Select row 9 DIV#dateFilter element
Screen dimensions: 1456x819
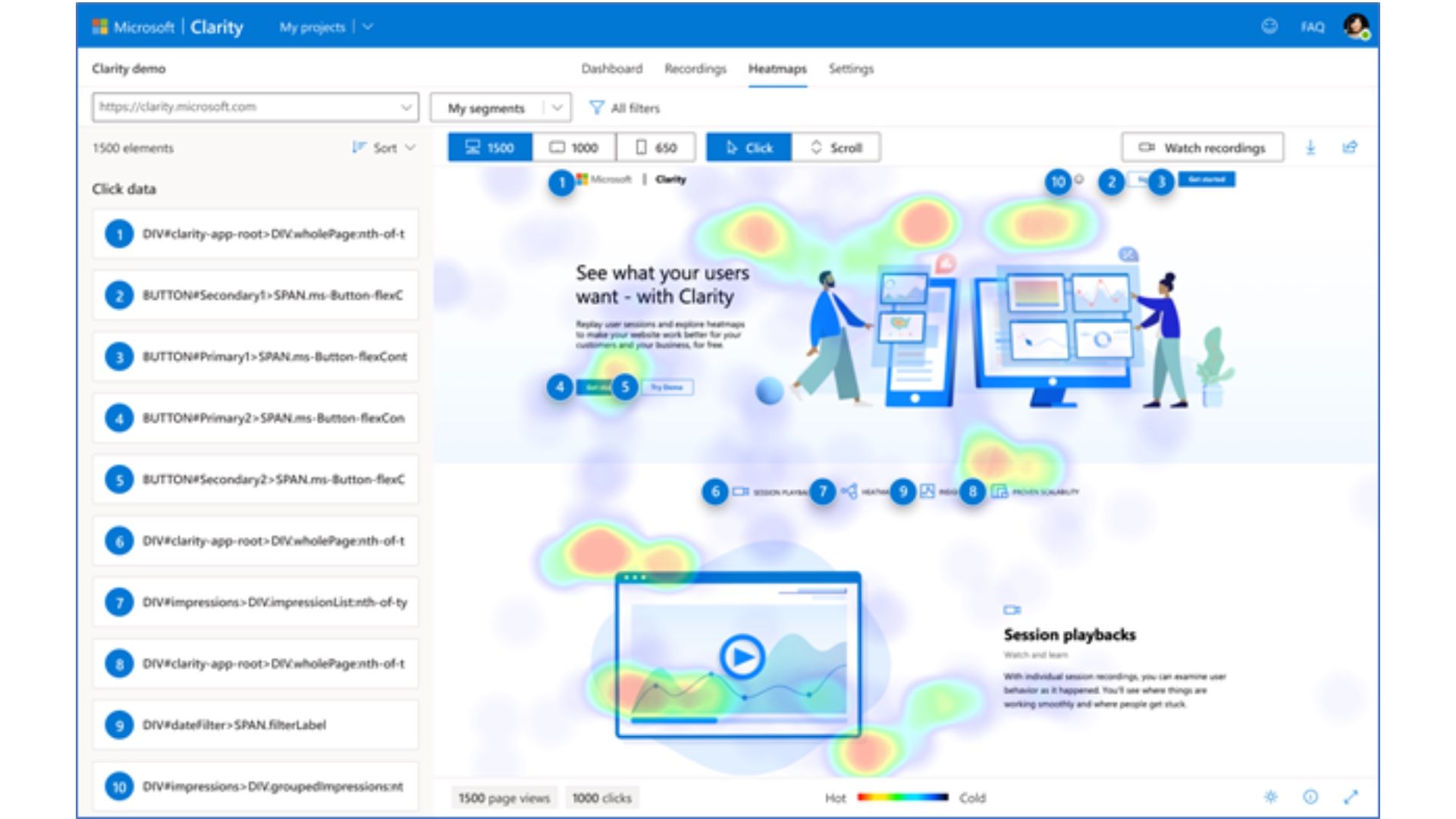coord(256,725)
